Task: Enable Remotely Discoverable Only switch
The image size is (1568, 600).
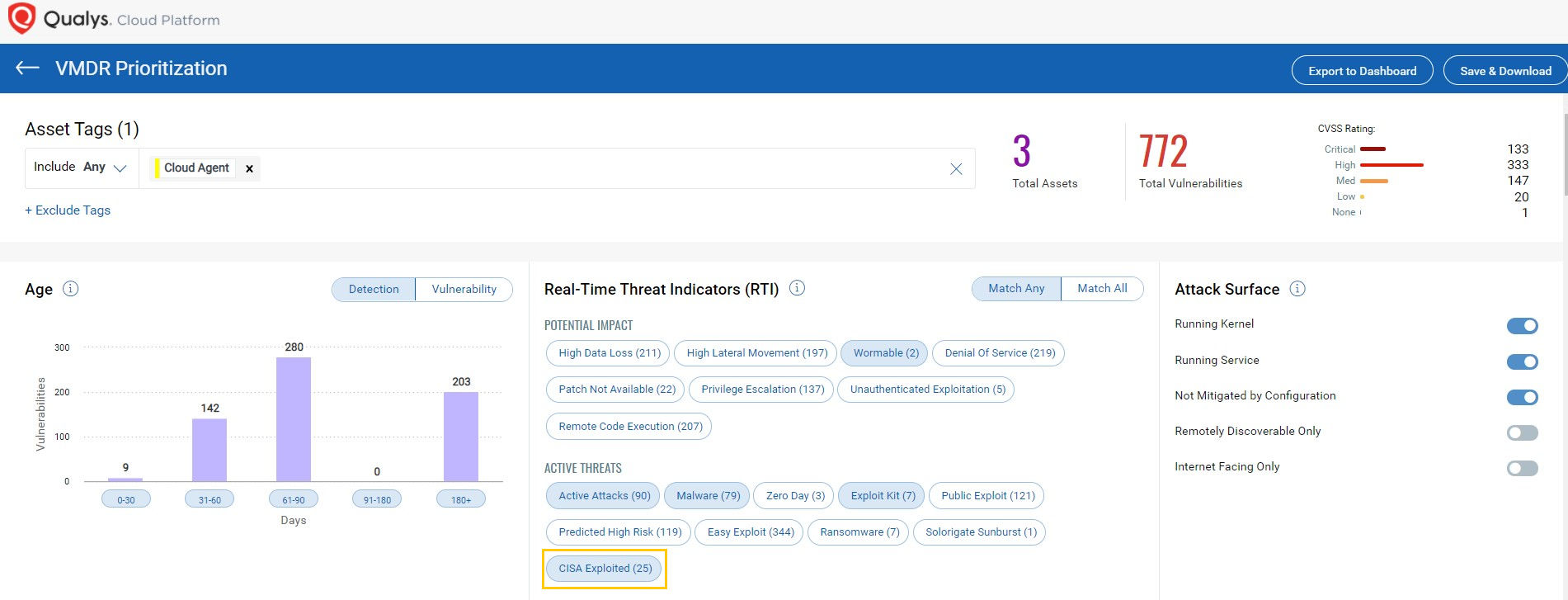Action: (x=1523, y=432)
